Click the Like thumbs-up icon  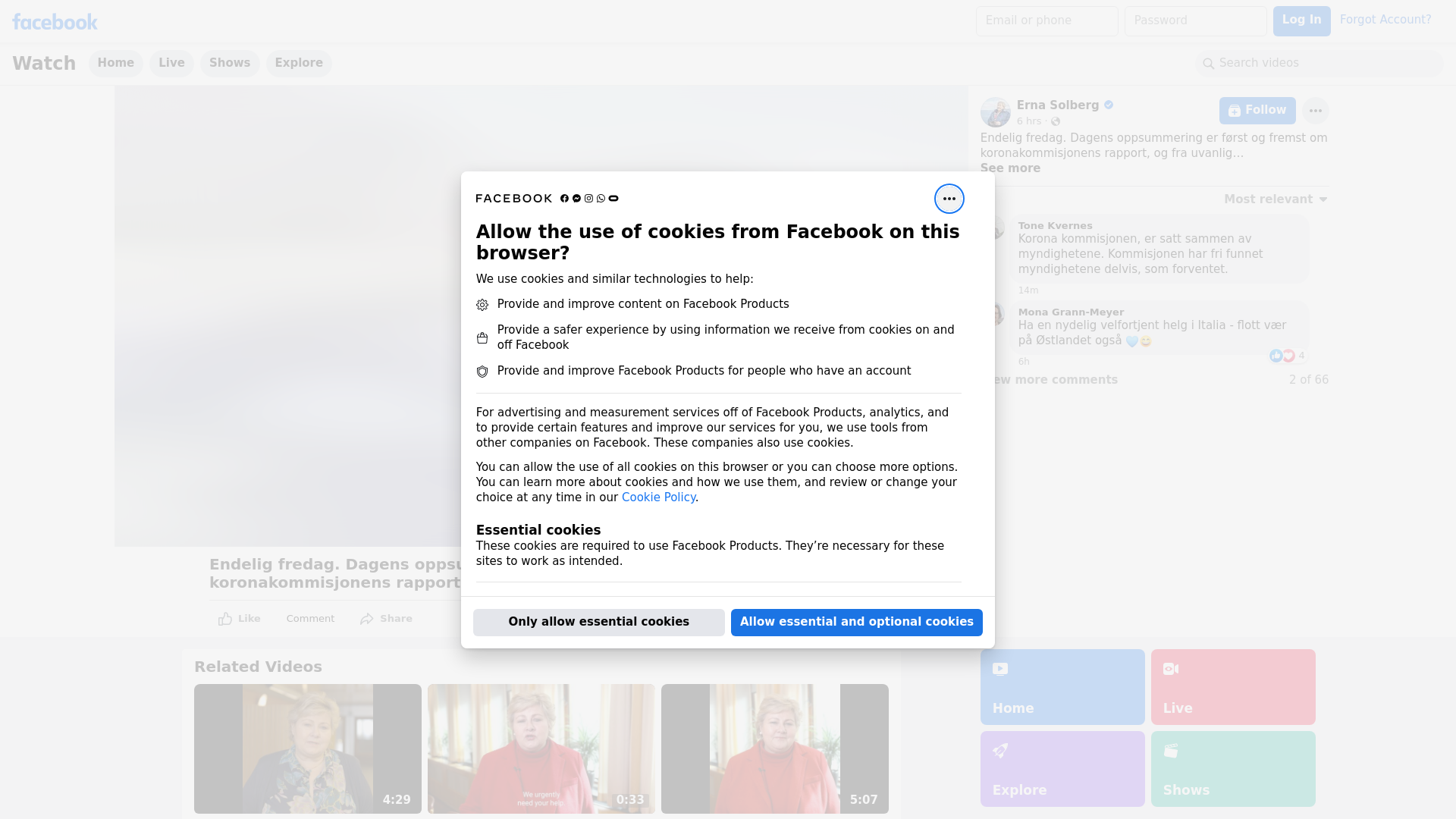pyautogui.click(x=225, y=619)
